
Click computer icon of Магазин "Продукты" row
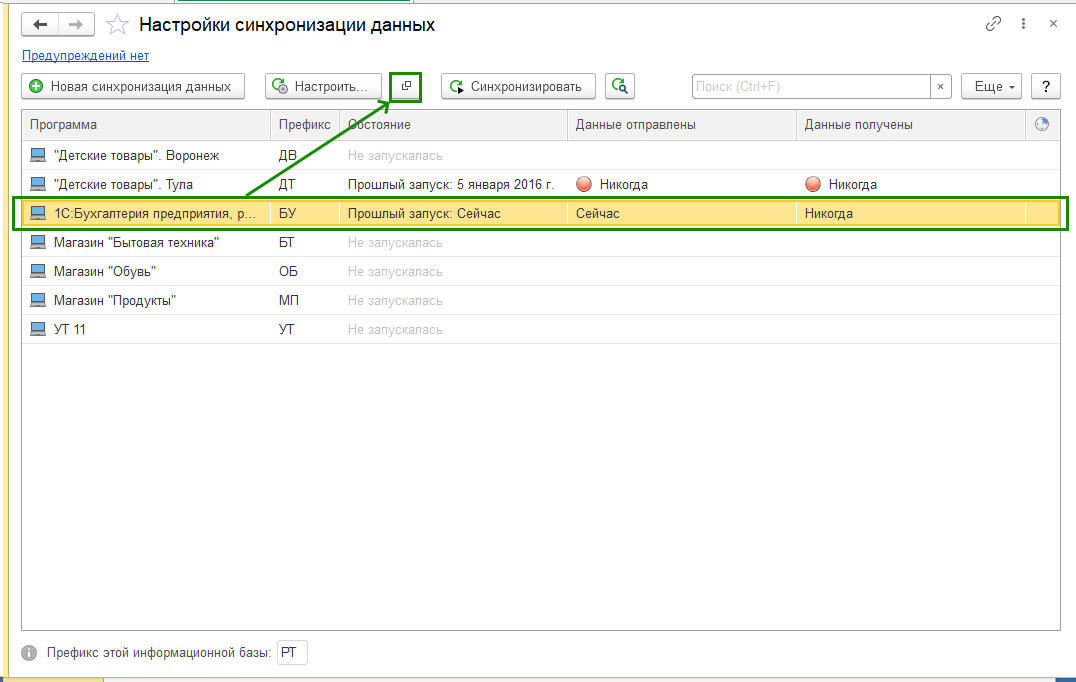(x=38, y=301)
